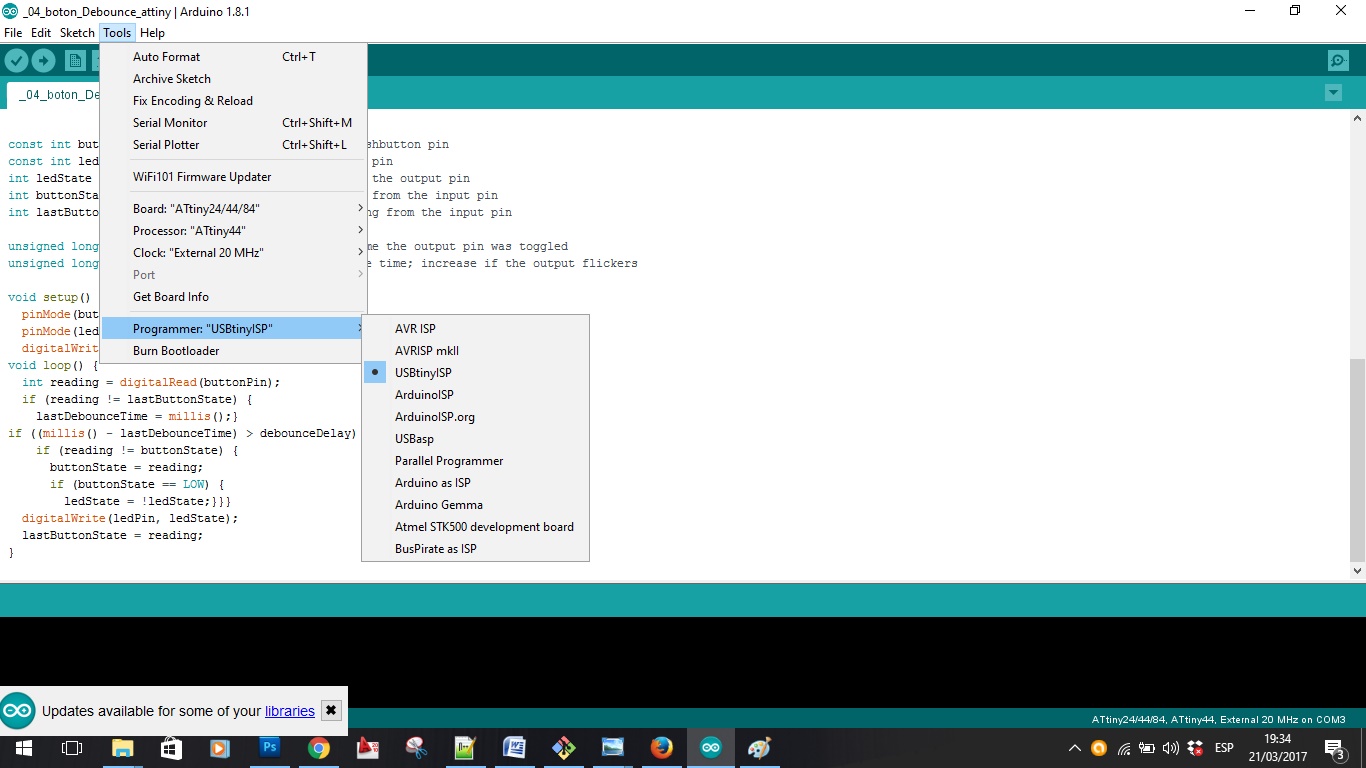Open the Sketch menu
Screen dimensions: 1366x768
click(77, 33)
